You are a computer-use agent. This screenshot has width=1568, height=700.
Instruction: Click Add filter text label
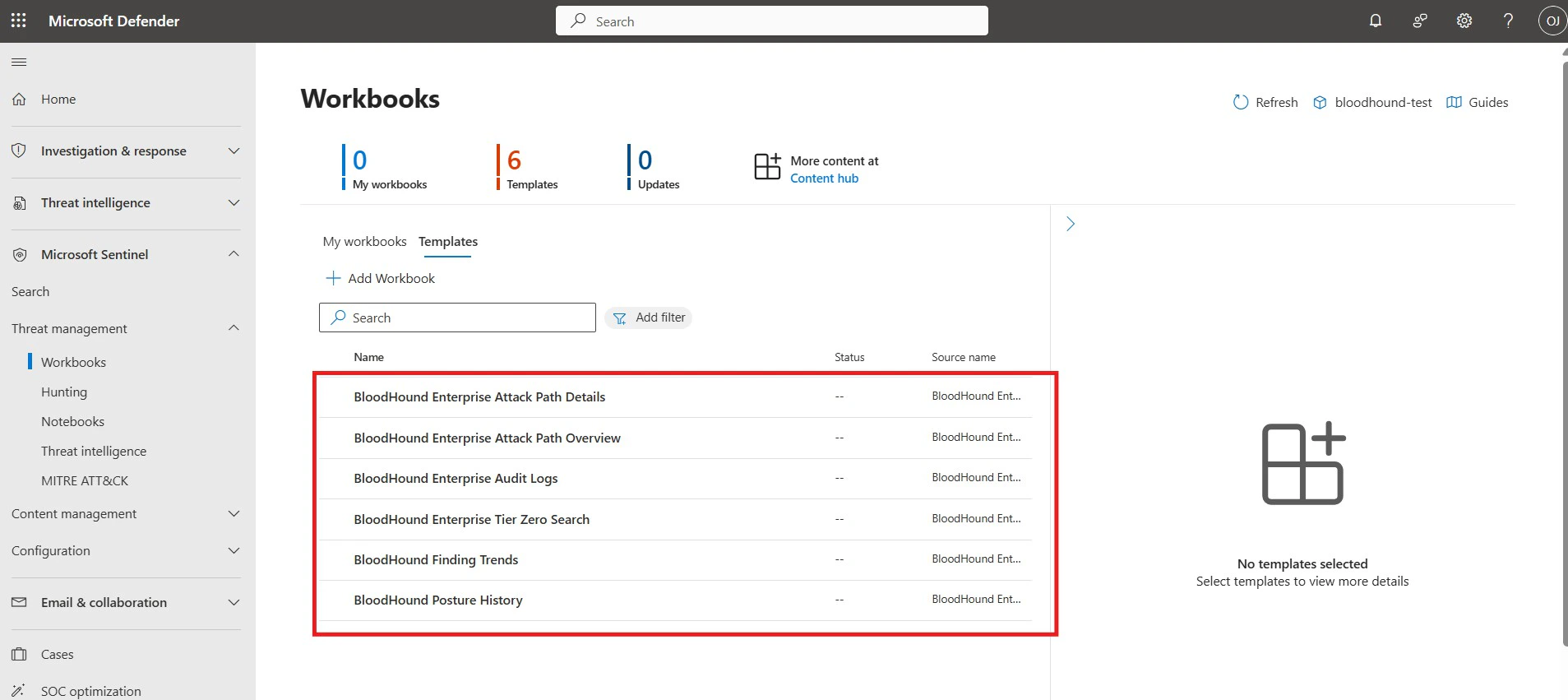click(x=660, y=318)
